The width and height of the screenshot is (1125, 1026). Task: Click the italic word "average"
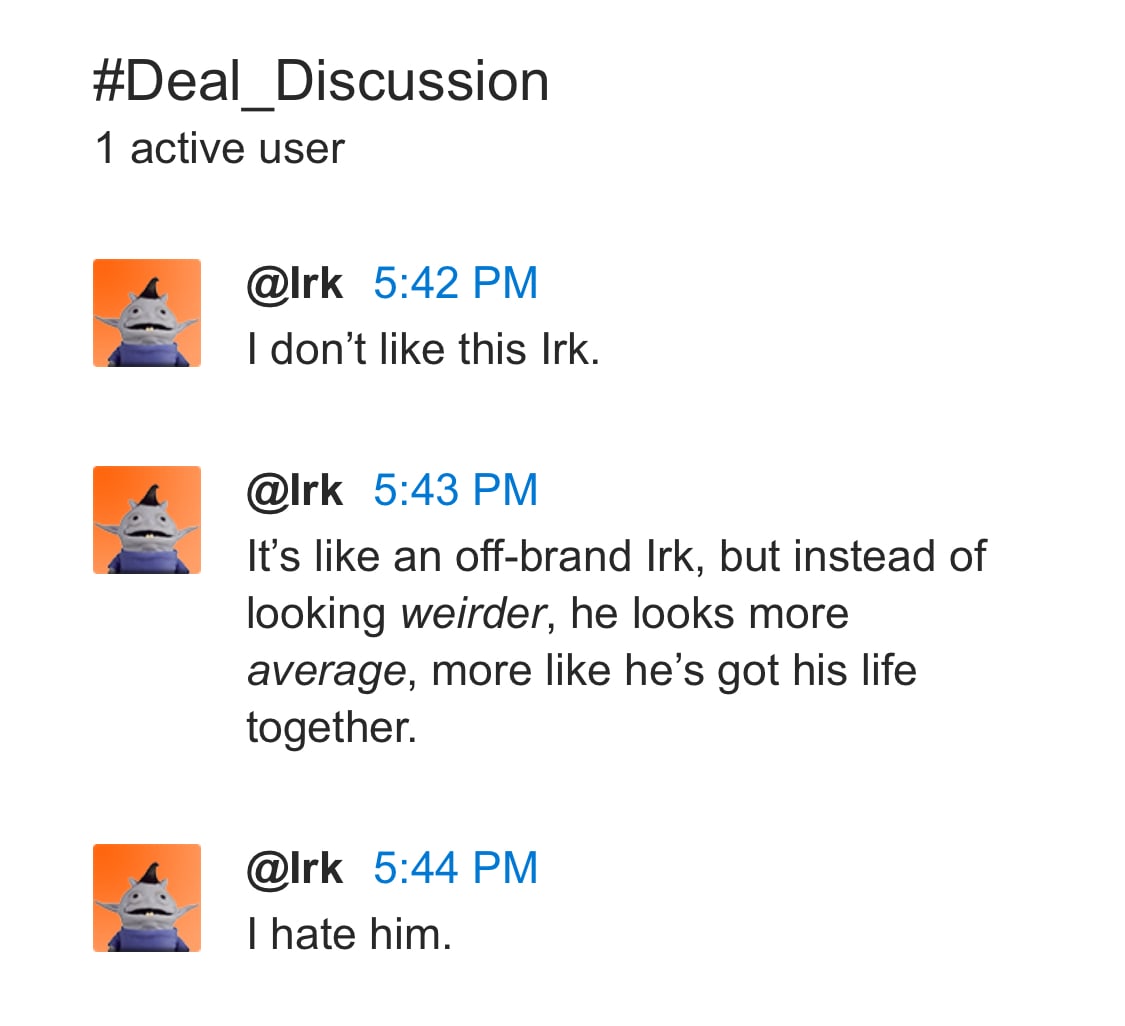pyautogui.click(x=325, y=671)
